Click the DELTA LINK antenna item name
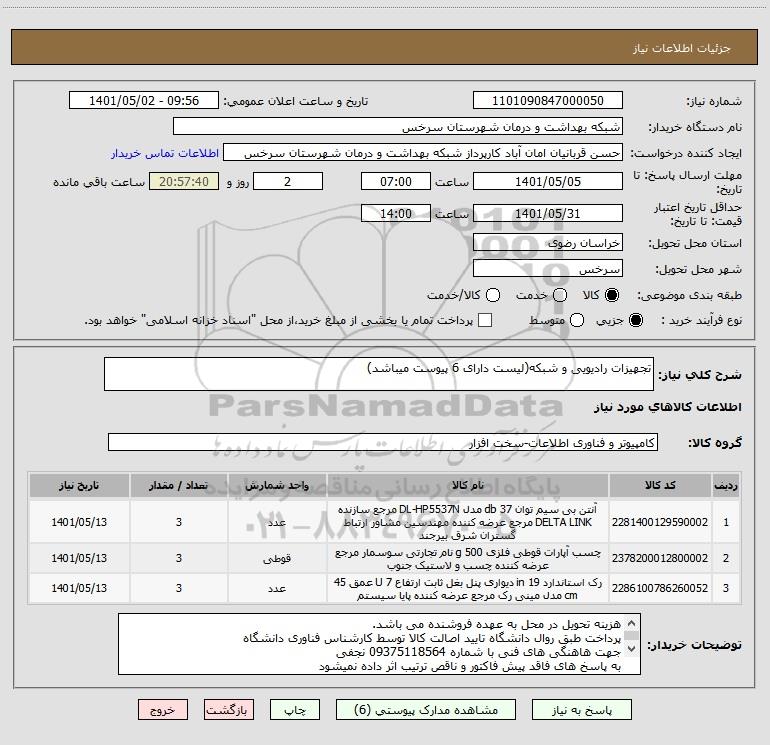The image size is (770, 745). 468,522
